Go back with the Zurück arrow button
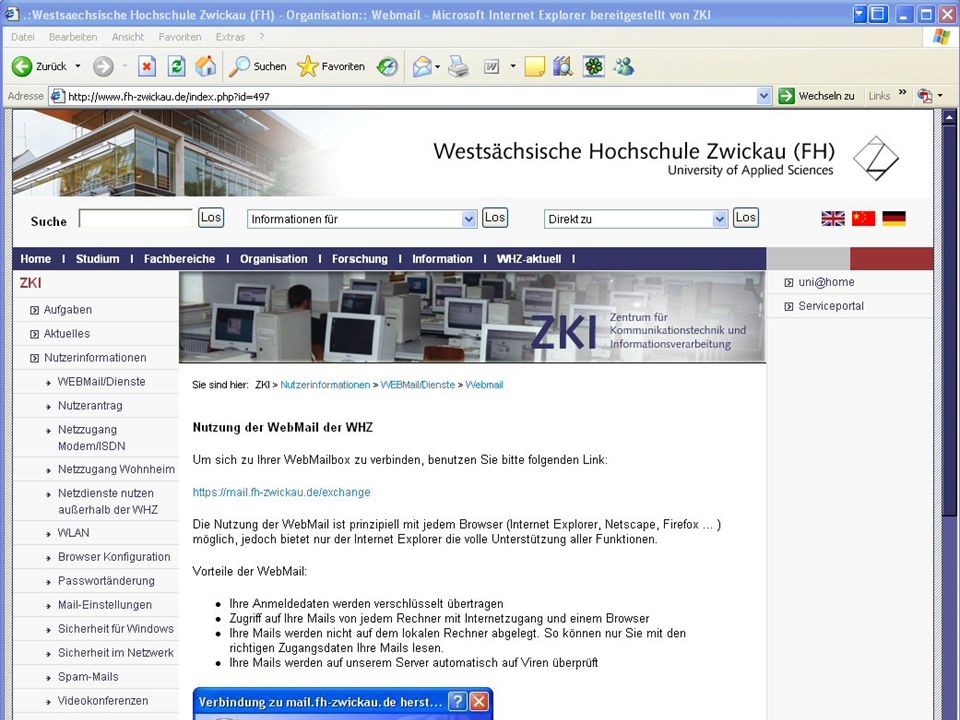The width and height of the screenshot is (960, 720). coord(39,66)
